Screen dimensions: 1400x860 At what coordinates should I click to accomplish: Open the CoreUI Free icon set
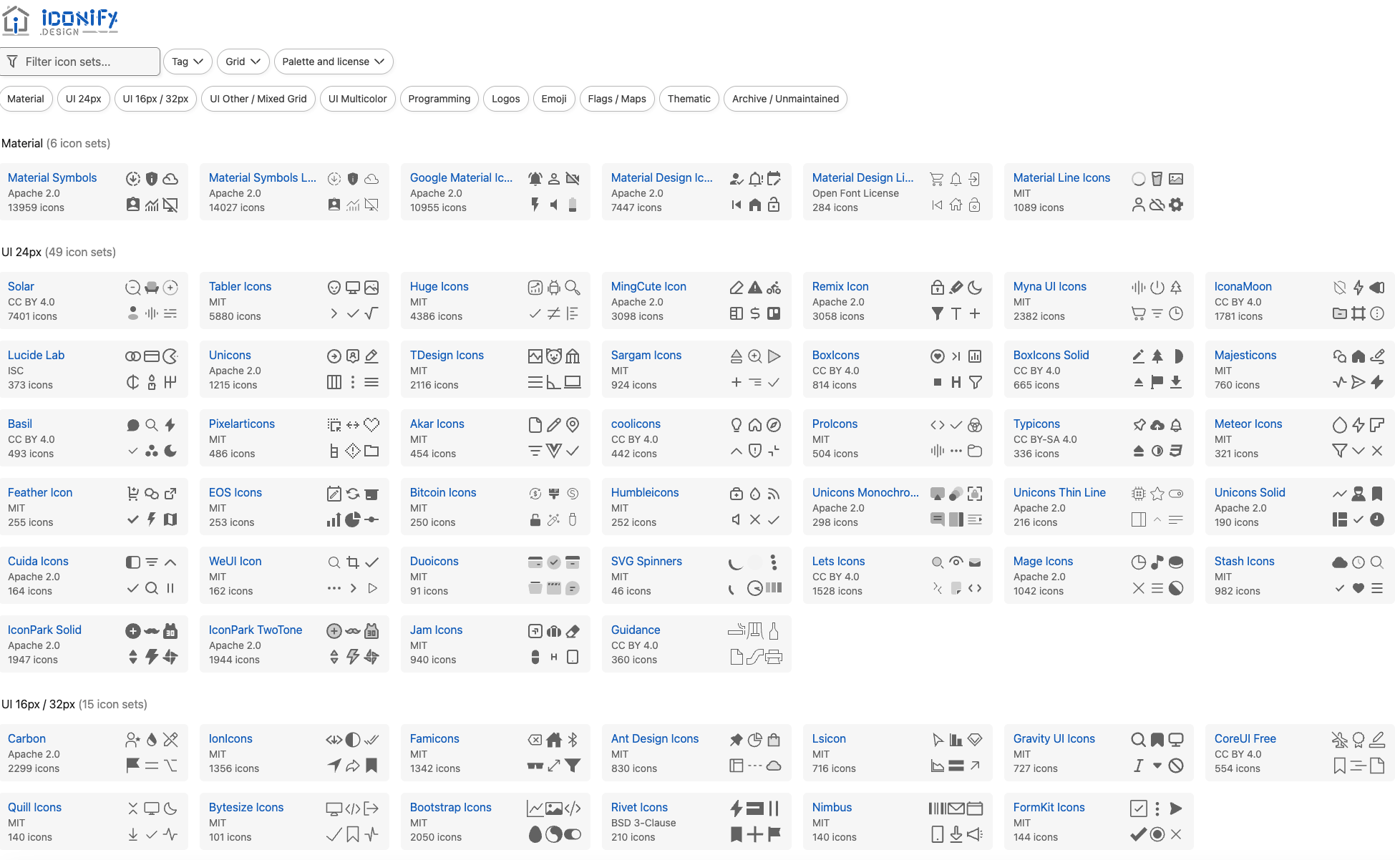click(x=1245, y=738)
